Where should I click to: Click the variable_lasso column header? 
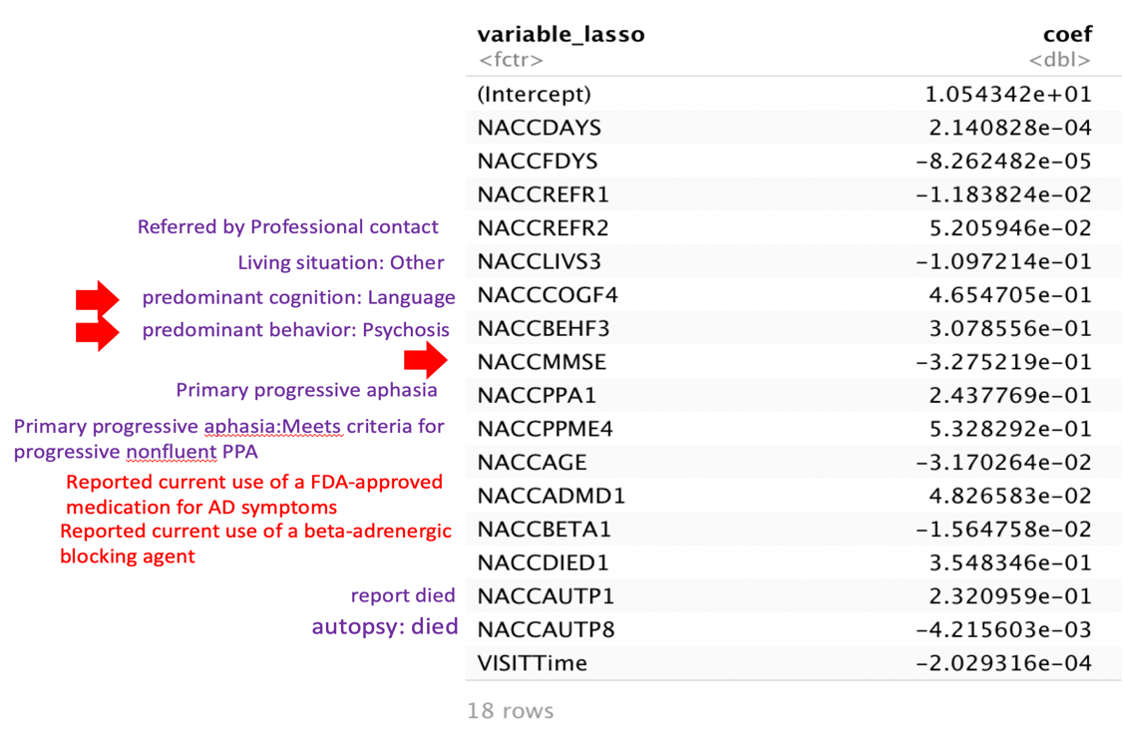point(561,34)
